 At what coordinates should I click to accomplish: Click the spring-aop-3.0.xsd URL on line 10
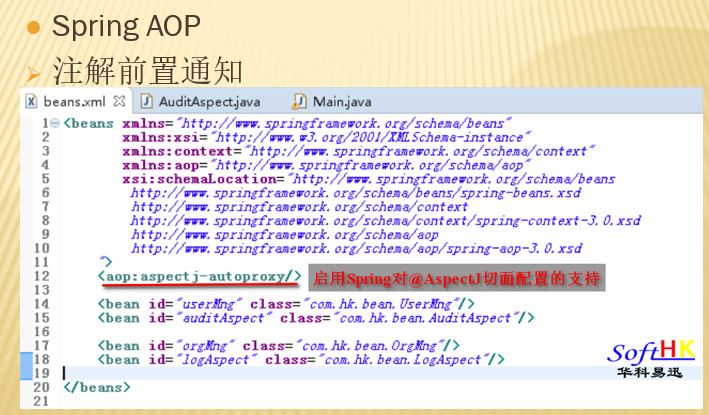356,249
